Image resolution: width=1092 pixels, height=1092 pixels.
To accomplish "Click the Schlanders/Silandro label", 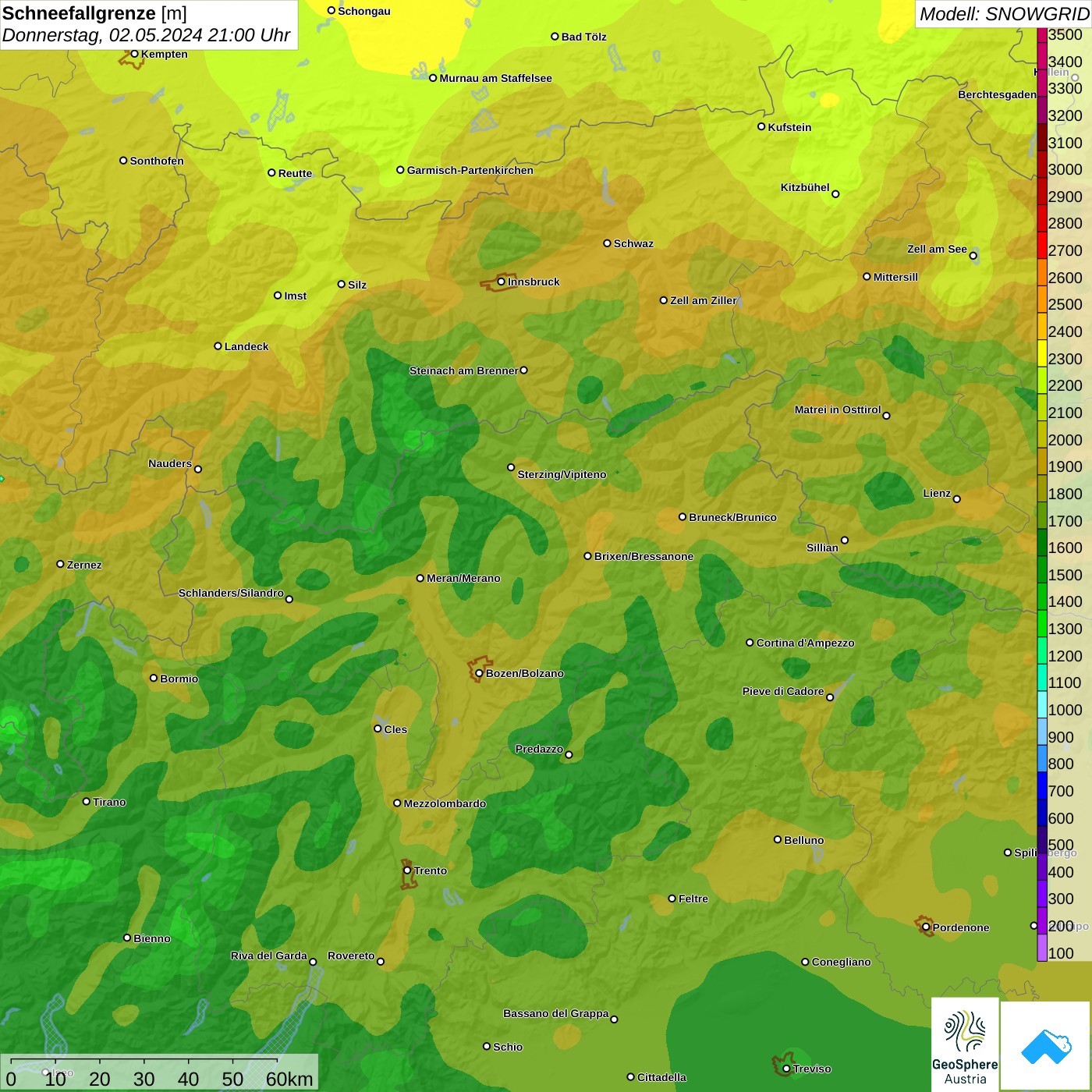I will pos(231,593).
